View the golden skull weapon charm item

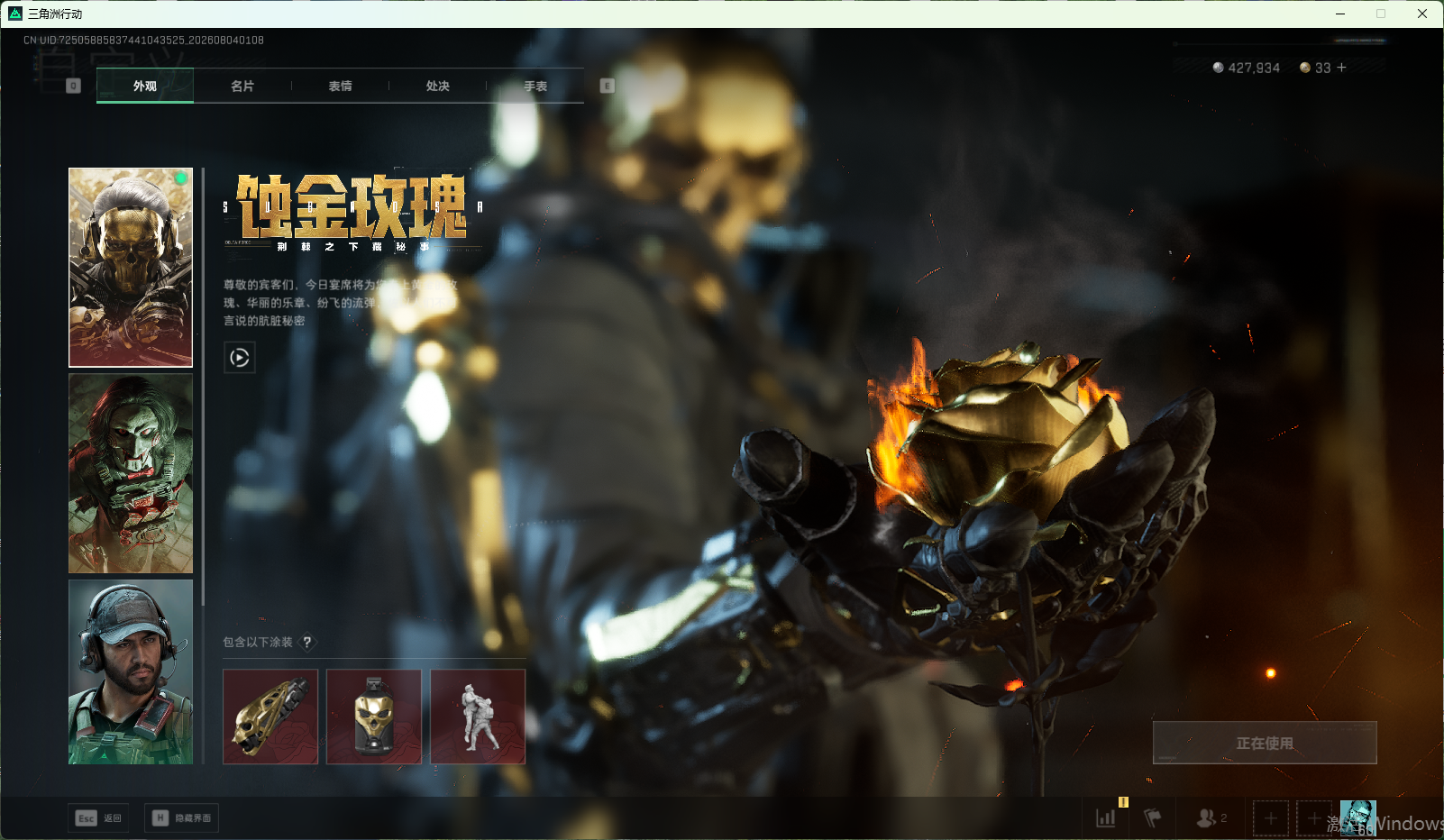pyautogui.click(x=270, y=717)
